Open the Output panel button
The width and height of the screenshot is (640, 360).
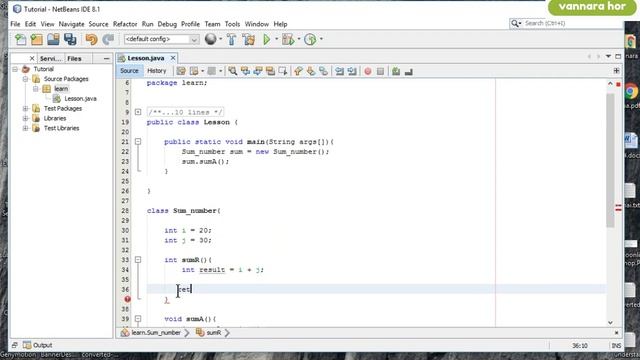click(x=38, y=345)
